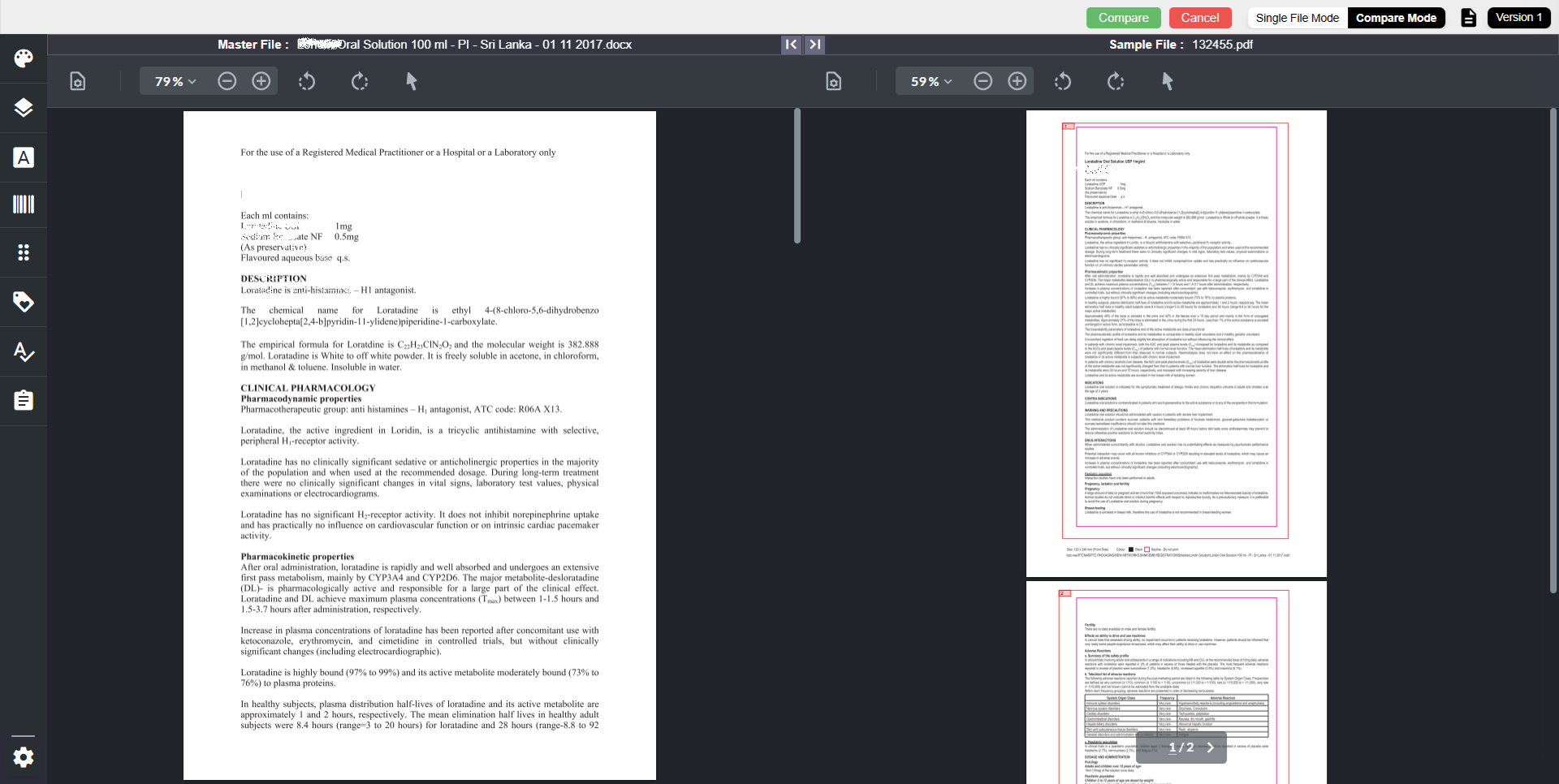Zoom in on the sample file
This screenshot has width=1559, height=784.
pos(1017,81)
